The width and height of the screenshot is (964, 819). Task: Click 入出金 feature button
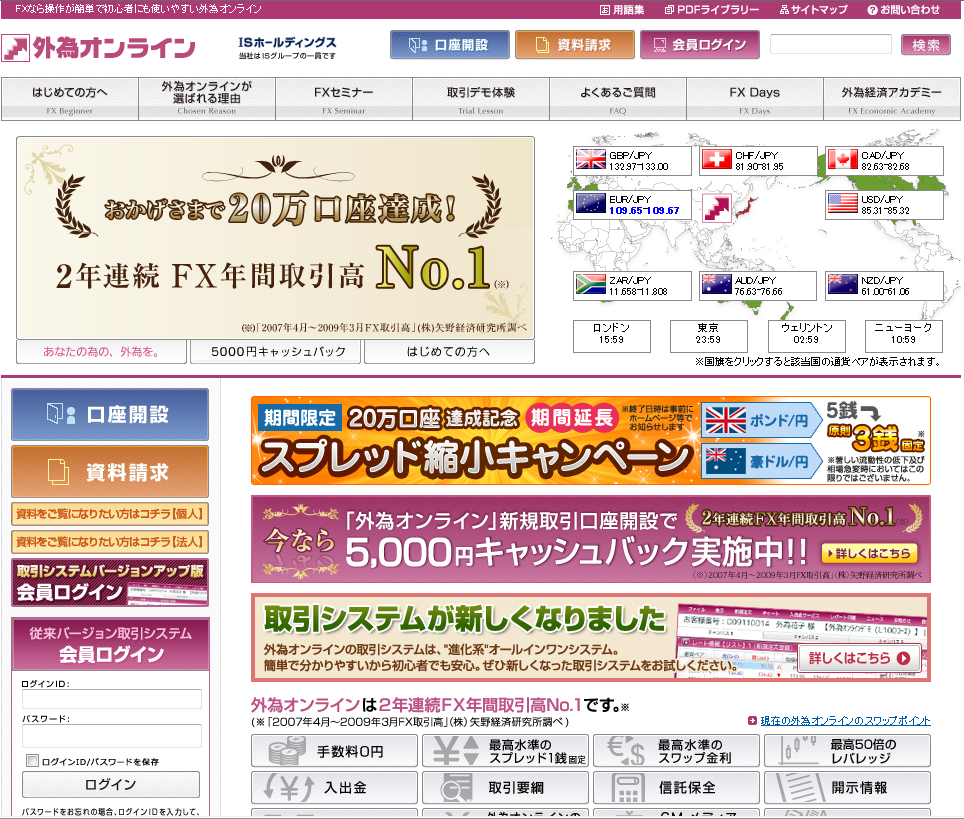(334, 788)
